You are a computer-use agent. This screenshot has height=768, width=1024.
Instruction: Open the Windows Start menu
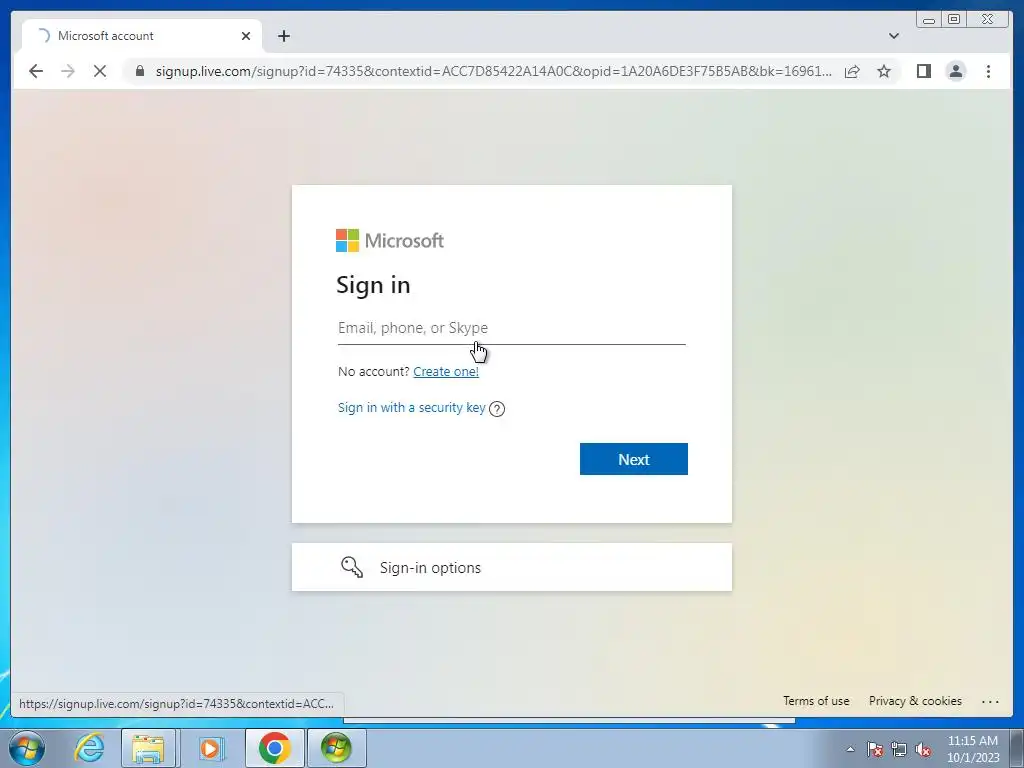pos(27,748)
